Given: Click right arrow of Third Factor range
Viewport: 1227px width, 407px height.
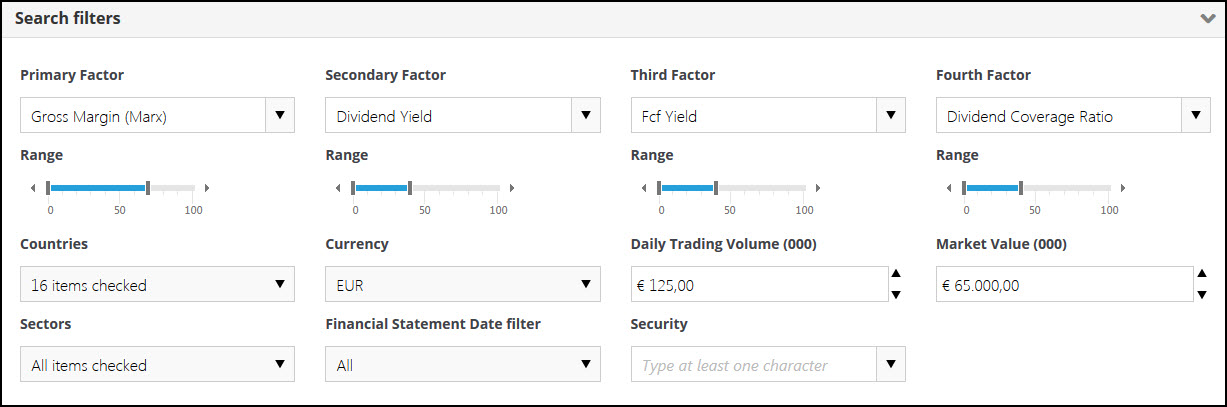Looking at the screenshot, I should point(818,188).
